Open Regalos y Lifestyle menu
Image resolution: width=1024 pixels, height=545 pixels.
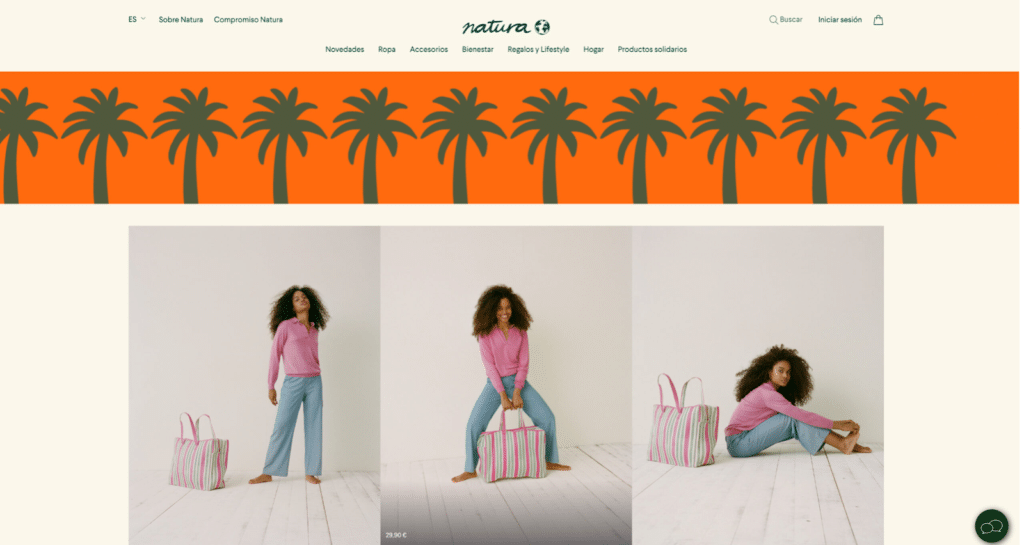coord(538,50)
